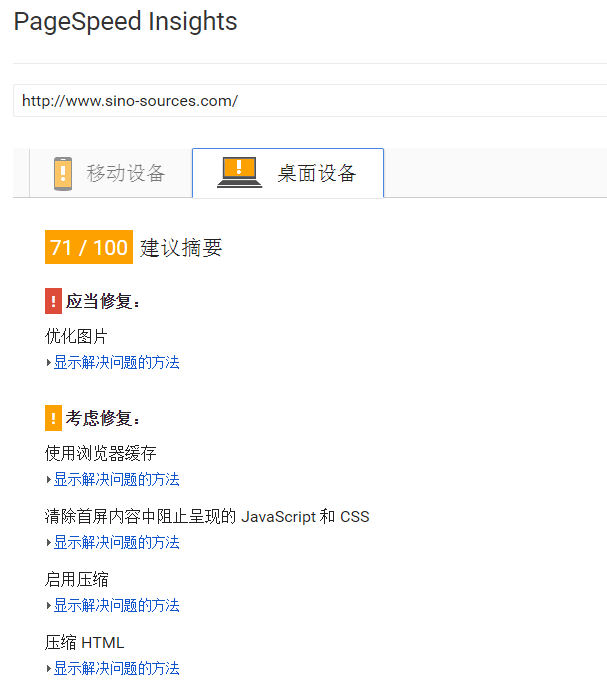The height and width of the screenshot is (683, 607).
Task: Click the 优化图片 rule title
Action: [x=76, y=337]
